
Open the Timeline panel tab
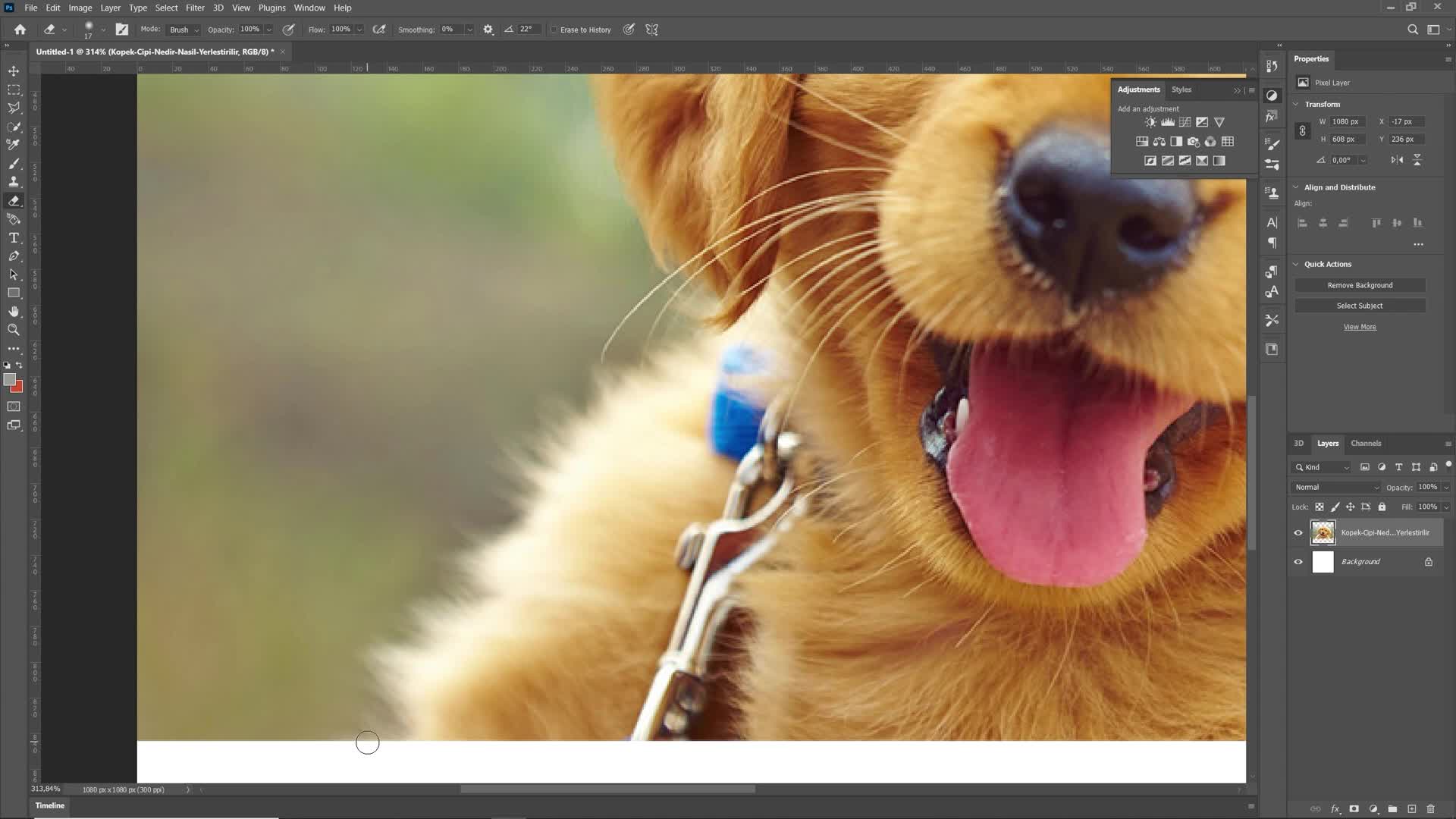pos(50,805)
